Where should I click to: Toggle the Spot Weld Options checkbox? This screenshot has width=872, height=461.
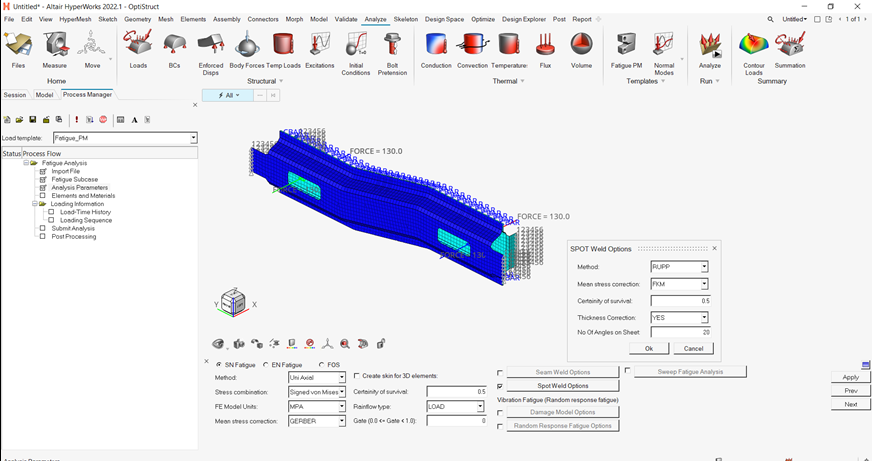[500, 385]
